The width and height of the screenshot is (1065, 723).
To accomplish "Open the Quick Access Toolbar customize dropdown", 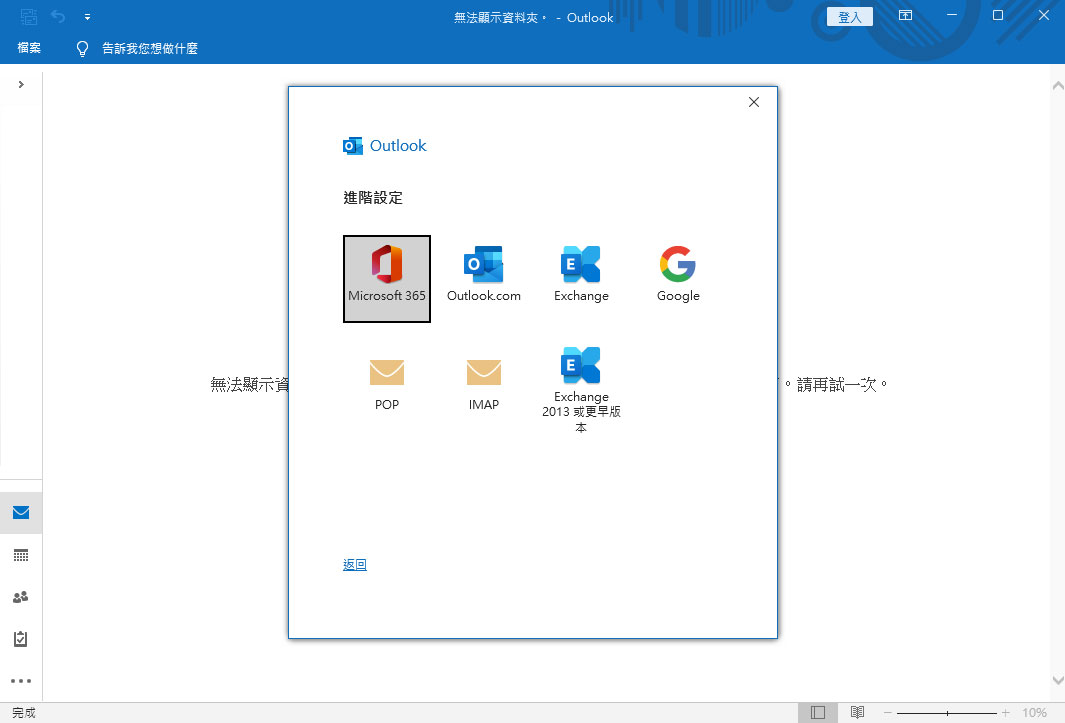I will click(88, 16).
